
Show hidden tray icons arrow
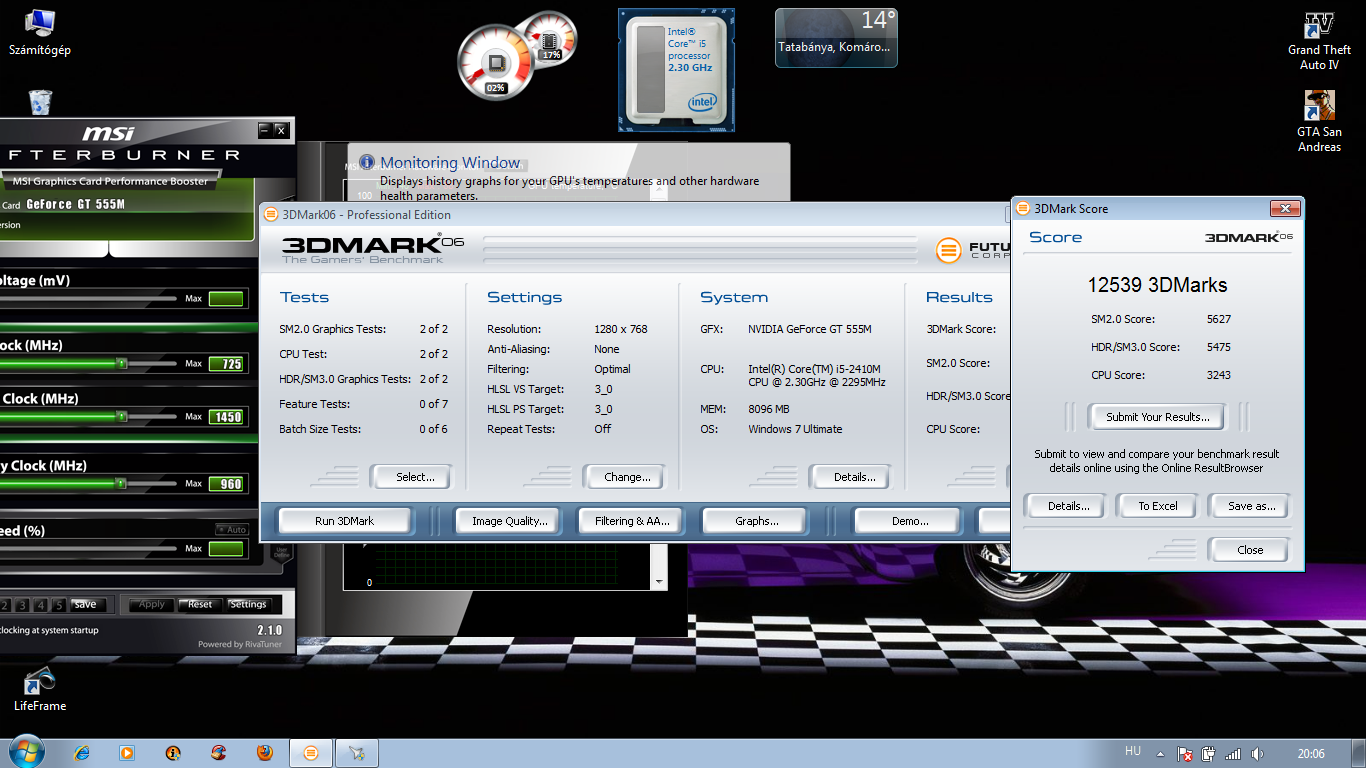tap(1160, 754)
